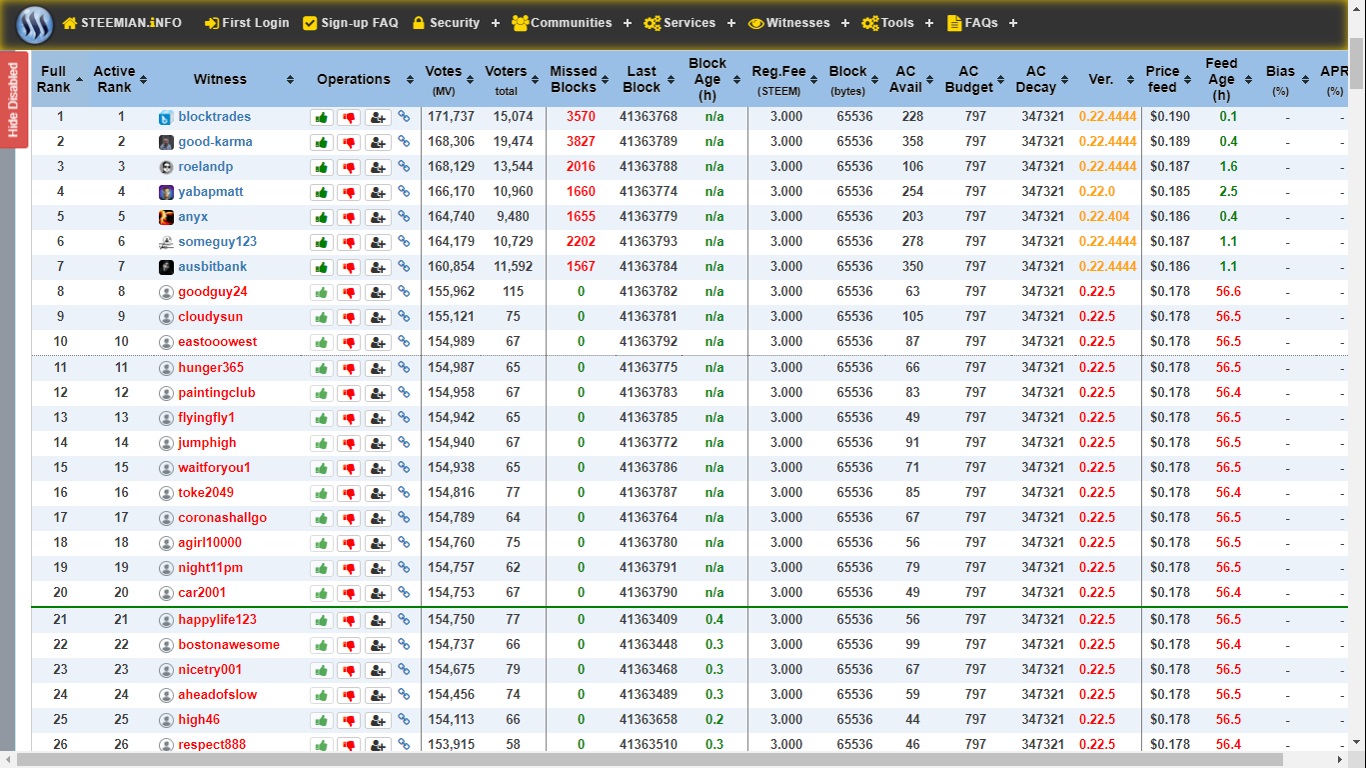Upvote happylife123 with thumbs-up icon

coord(322,621)
